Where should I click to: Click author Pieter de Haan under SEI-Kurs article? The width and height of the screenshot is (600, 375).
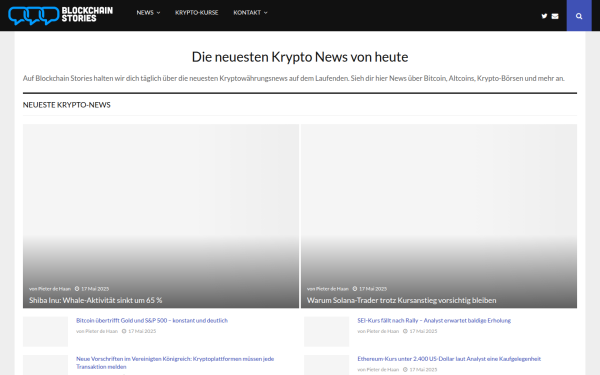383,331
